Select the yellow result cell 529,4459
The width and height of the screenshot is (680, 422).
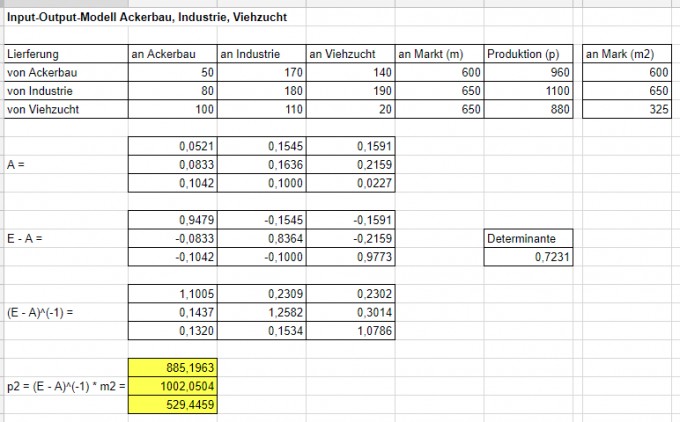(x=173, y=405)
